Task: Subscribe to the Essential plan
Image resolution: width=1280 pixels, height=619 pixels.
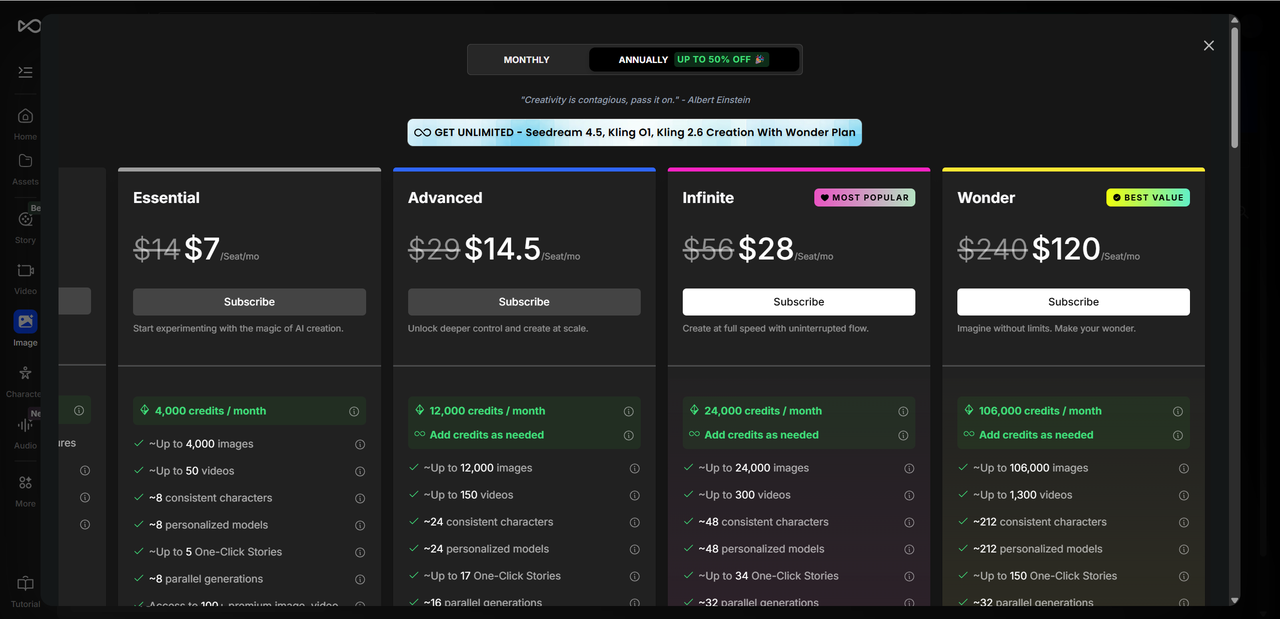Action: pos(249,302)
